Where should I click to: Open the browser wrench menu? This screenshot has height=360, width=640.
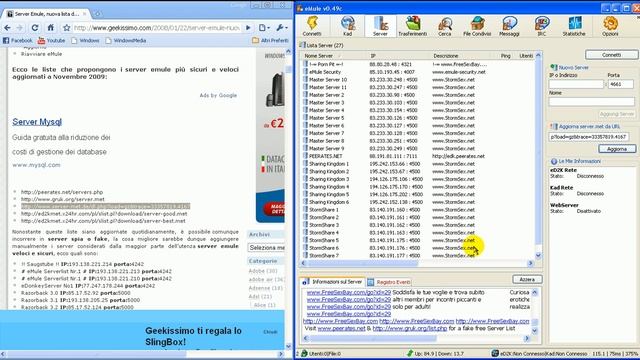281,28
